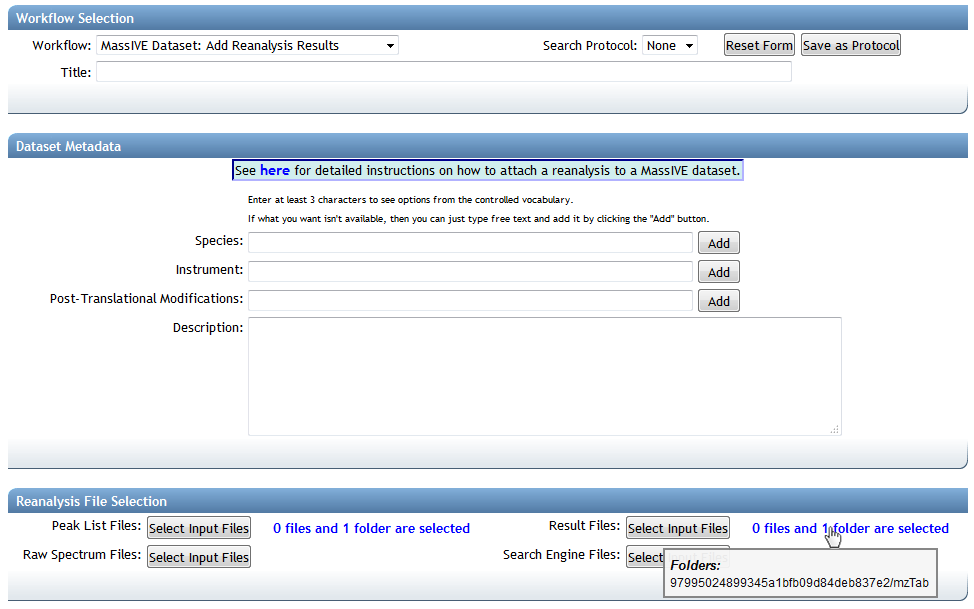Click the Search Engine Files select button
This screenshot has width=974, height=609.
[x=644, y=557]
